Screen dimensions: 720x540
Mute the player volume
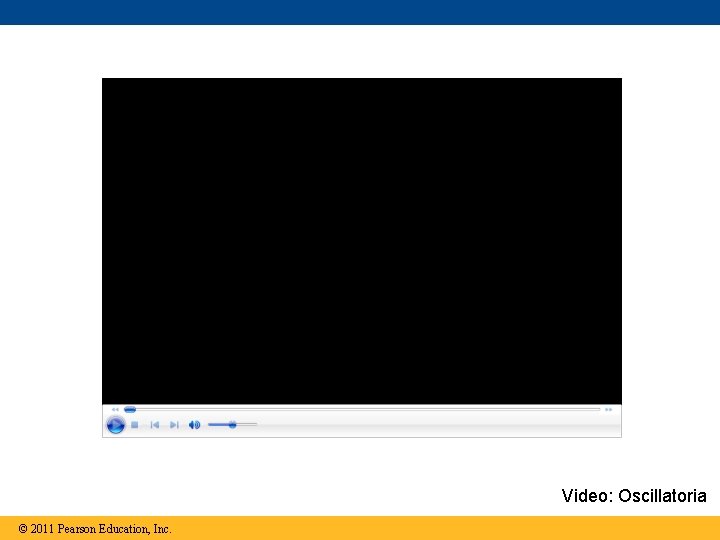194,425
